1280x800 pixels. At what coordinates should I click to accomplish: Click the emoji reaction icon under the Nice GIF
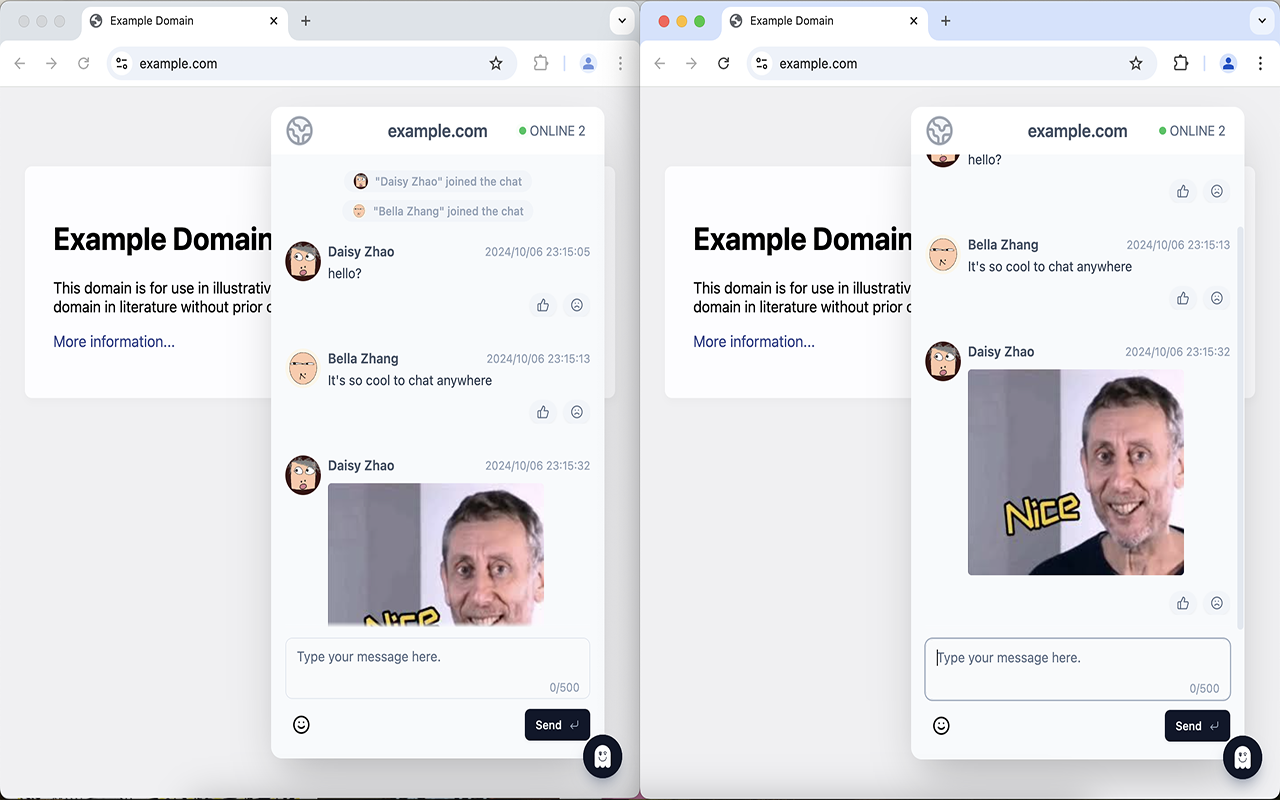point(1217,603)
